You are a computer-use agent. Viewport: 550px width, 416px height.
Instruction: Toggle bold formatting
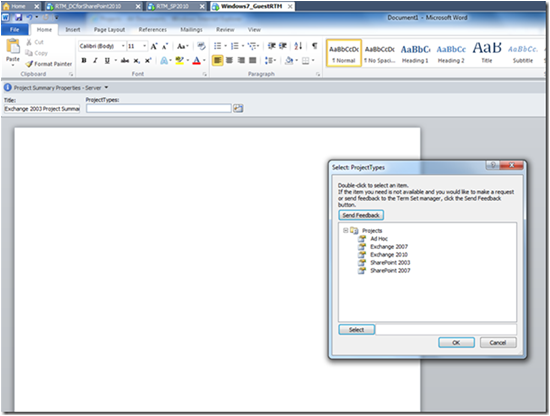(84, 60)
